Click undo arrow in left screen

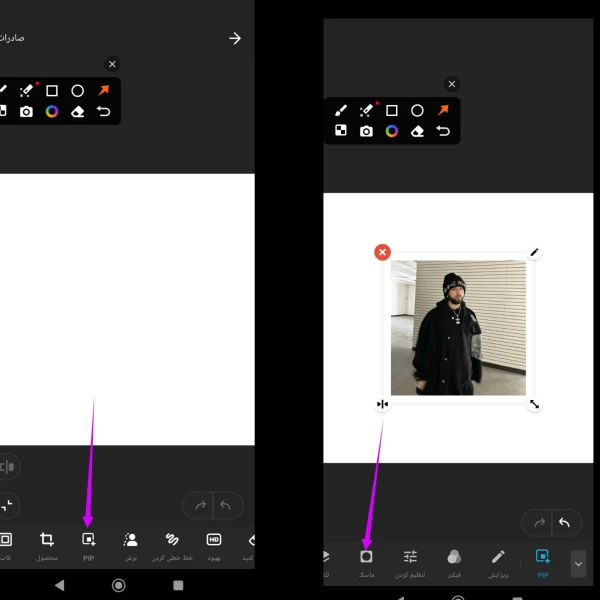click(x=225, y=505)
